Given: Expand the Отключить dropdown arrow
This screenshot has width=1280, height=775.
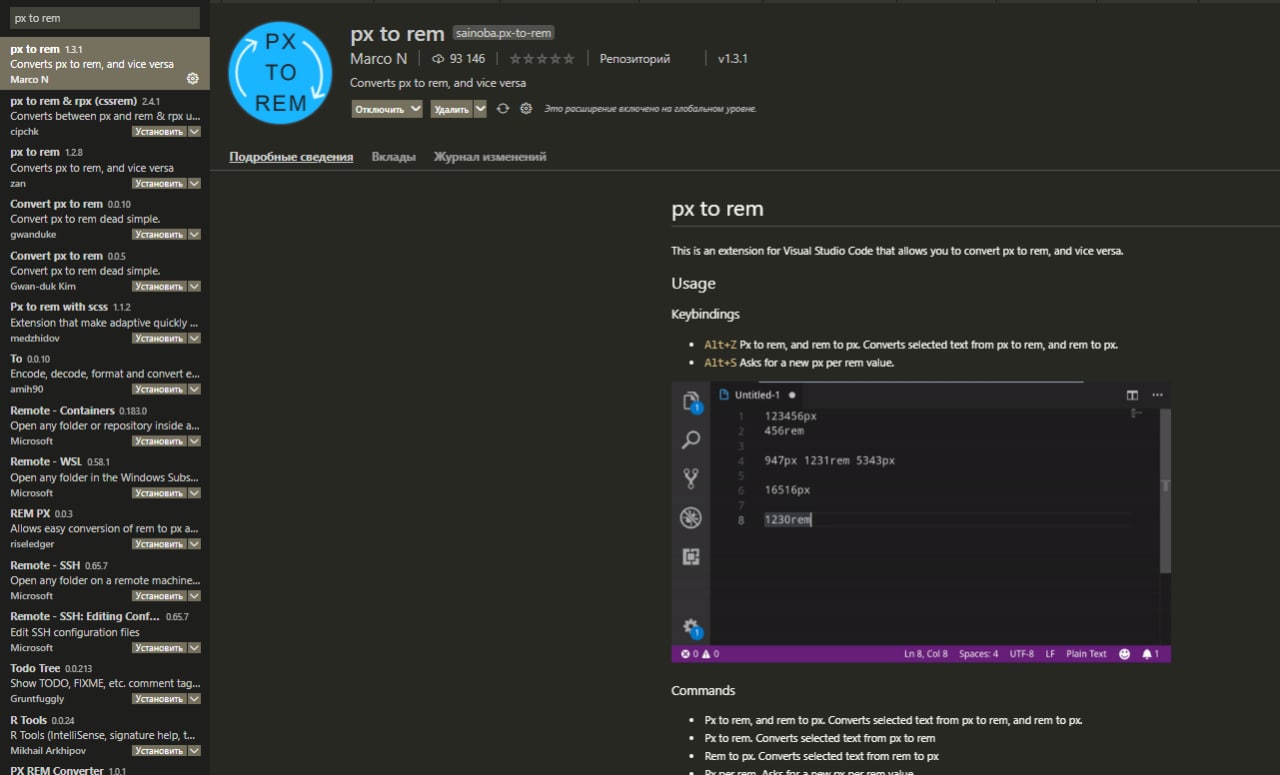Looking at the screenshot, I should (x=415, y=109).
